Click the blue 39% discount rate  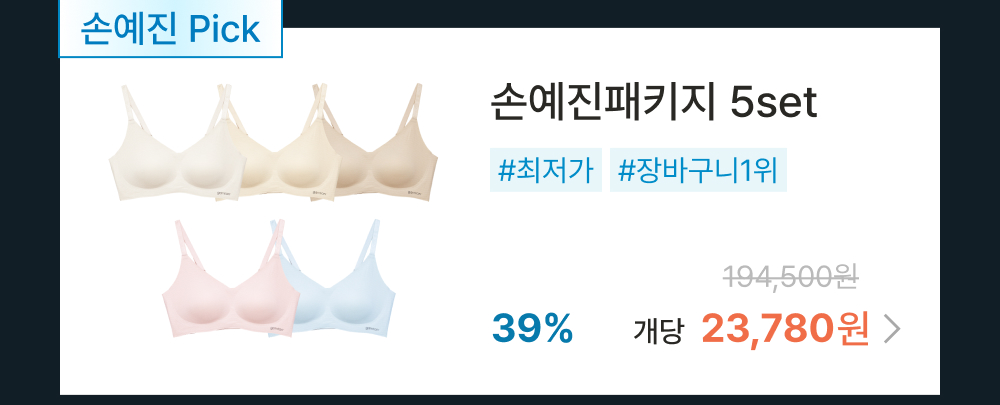[533, 330]
